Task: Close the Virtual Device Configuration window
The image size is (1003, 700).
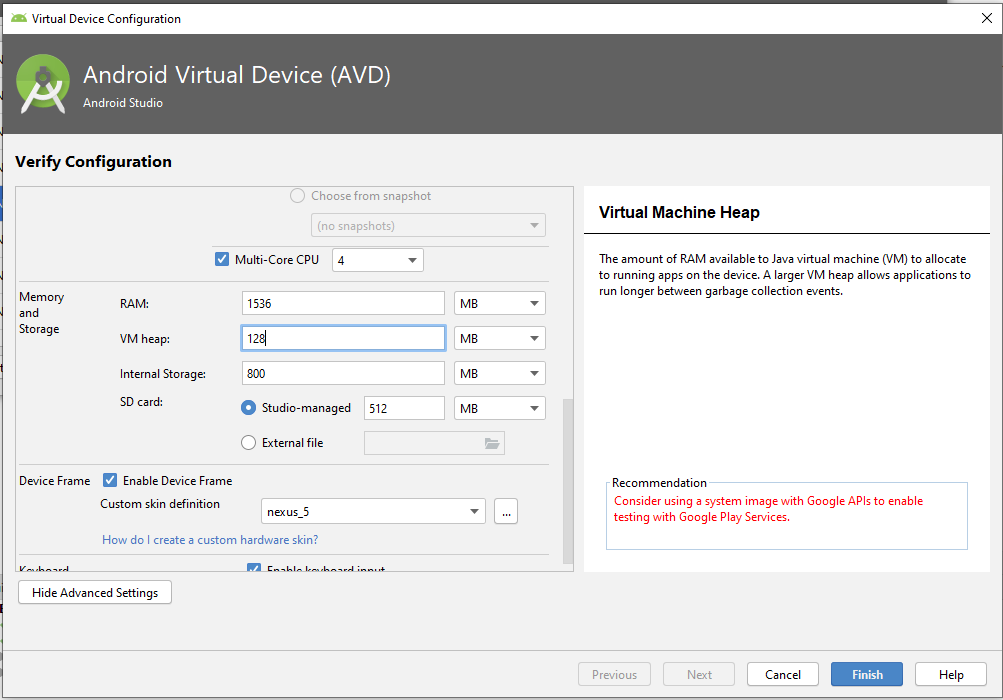Action: [985, 18]
